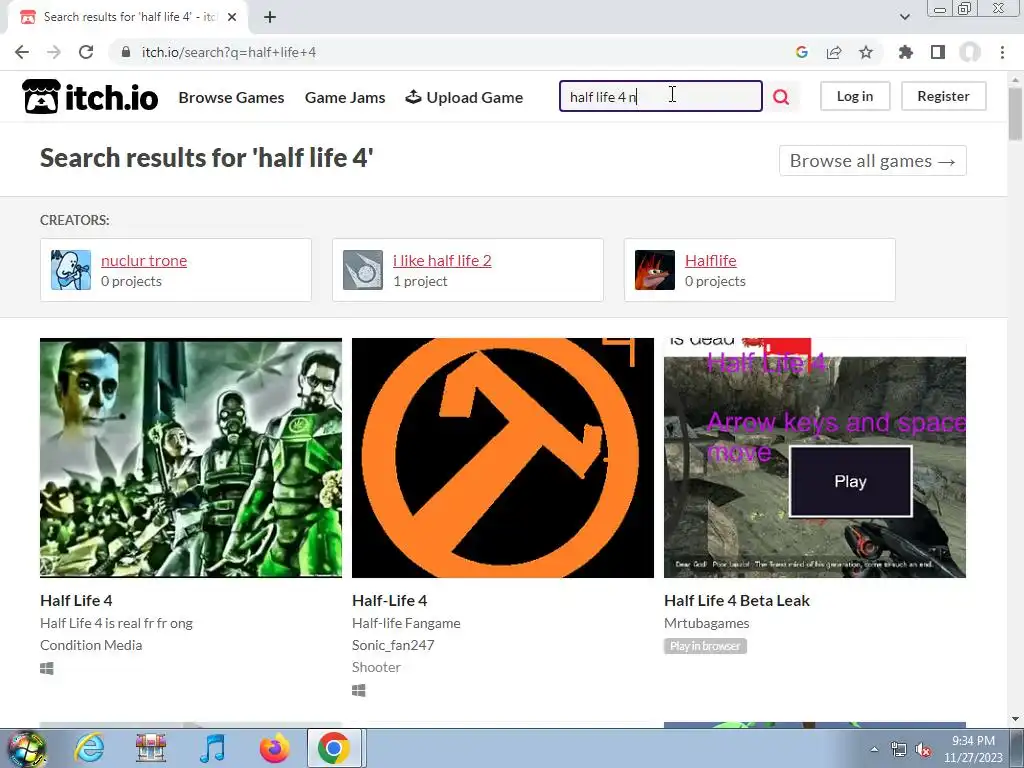Click the Windows Start button
Screen dimensions: 1024x768
point(26,748)
